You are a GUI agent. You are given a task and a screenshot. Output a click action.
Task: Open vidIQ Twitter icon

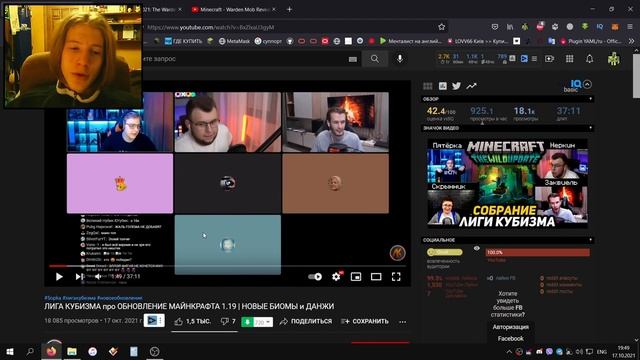tap(457, 86)
